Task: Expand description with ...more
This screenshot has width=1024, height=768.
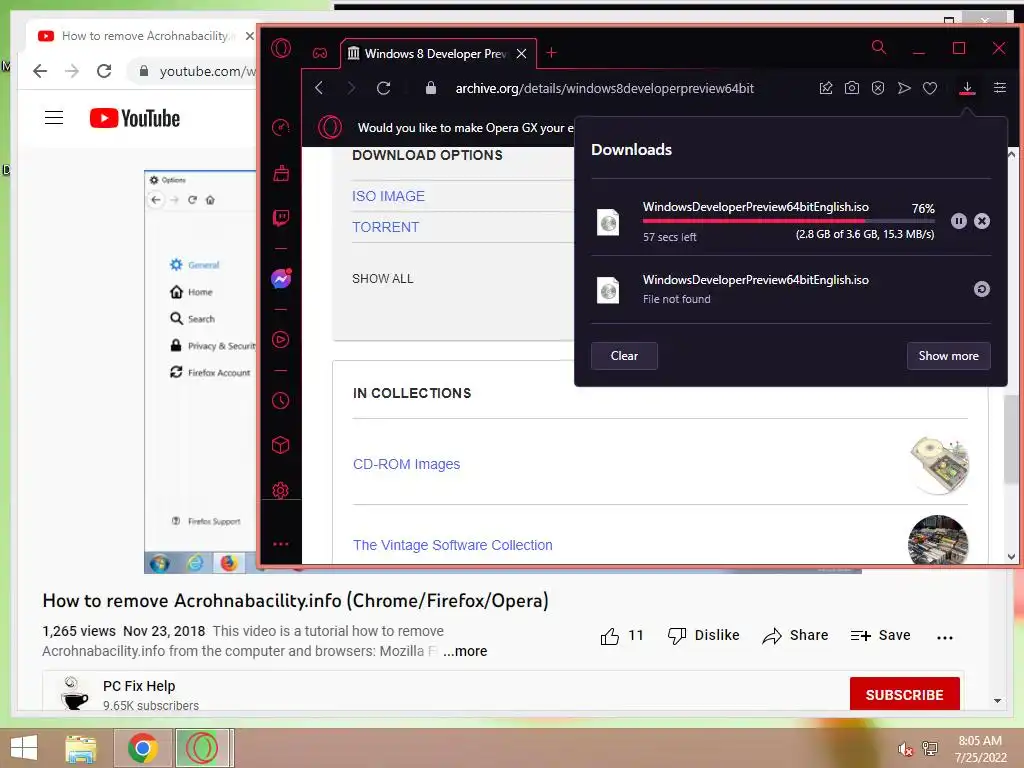Action: [x=465, y=651]
